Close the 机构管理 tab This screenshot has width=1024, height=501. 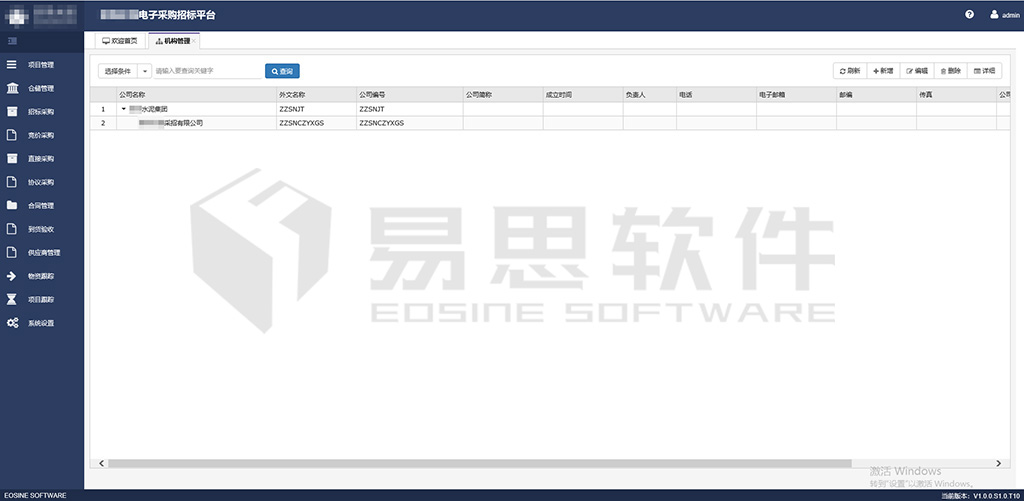coord(196,41)
